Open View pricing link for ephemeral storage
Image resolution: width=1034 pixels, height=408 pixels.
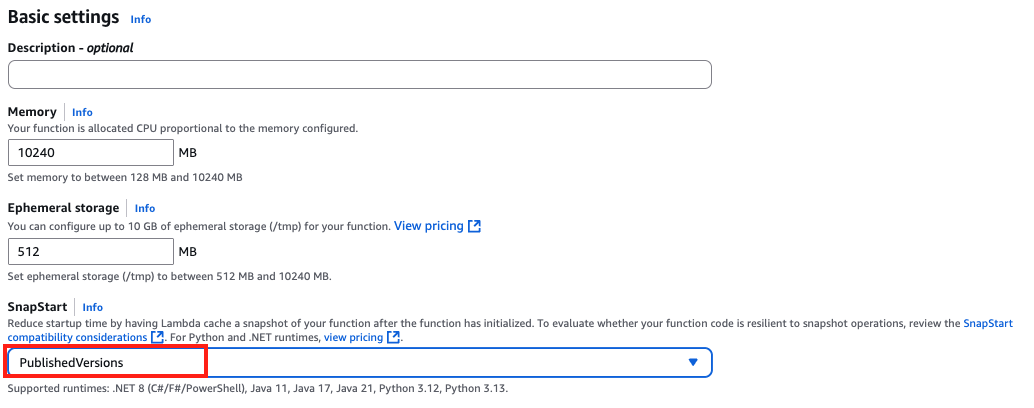click(x=428, y=227)
